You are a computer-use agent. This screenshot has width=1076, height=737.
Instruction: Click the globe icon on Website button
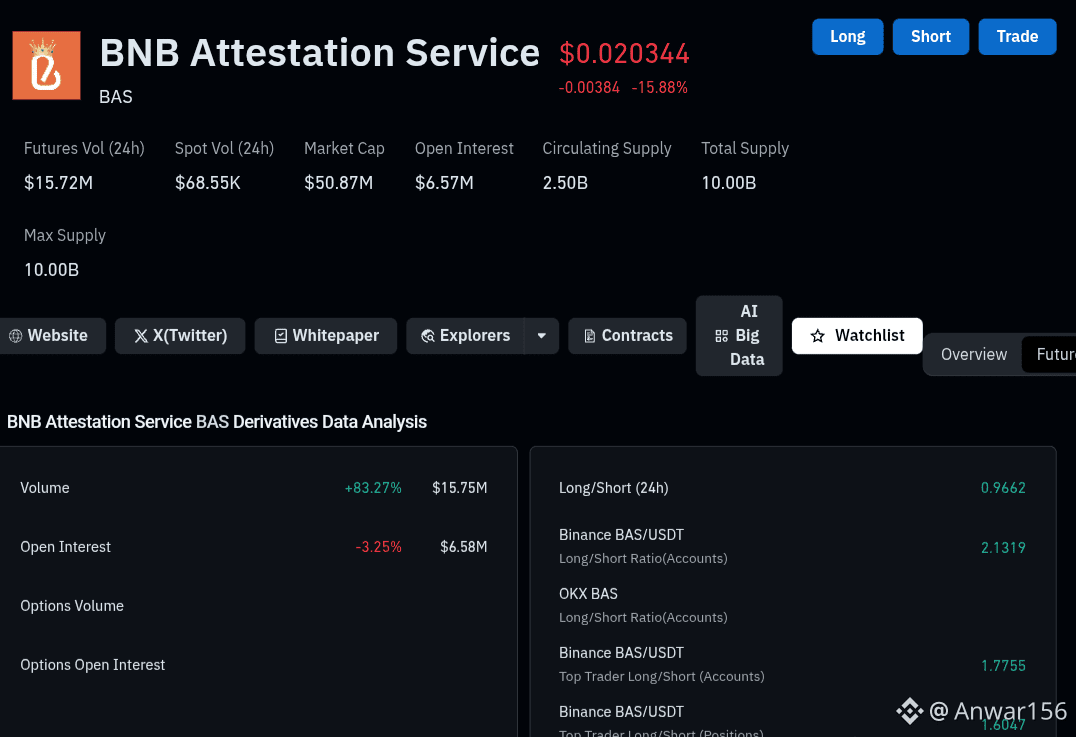[x=15, y=336]
